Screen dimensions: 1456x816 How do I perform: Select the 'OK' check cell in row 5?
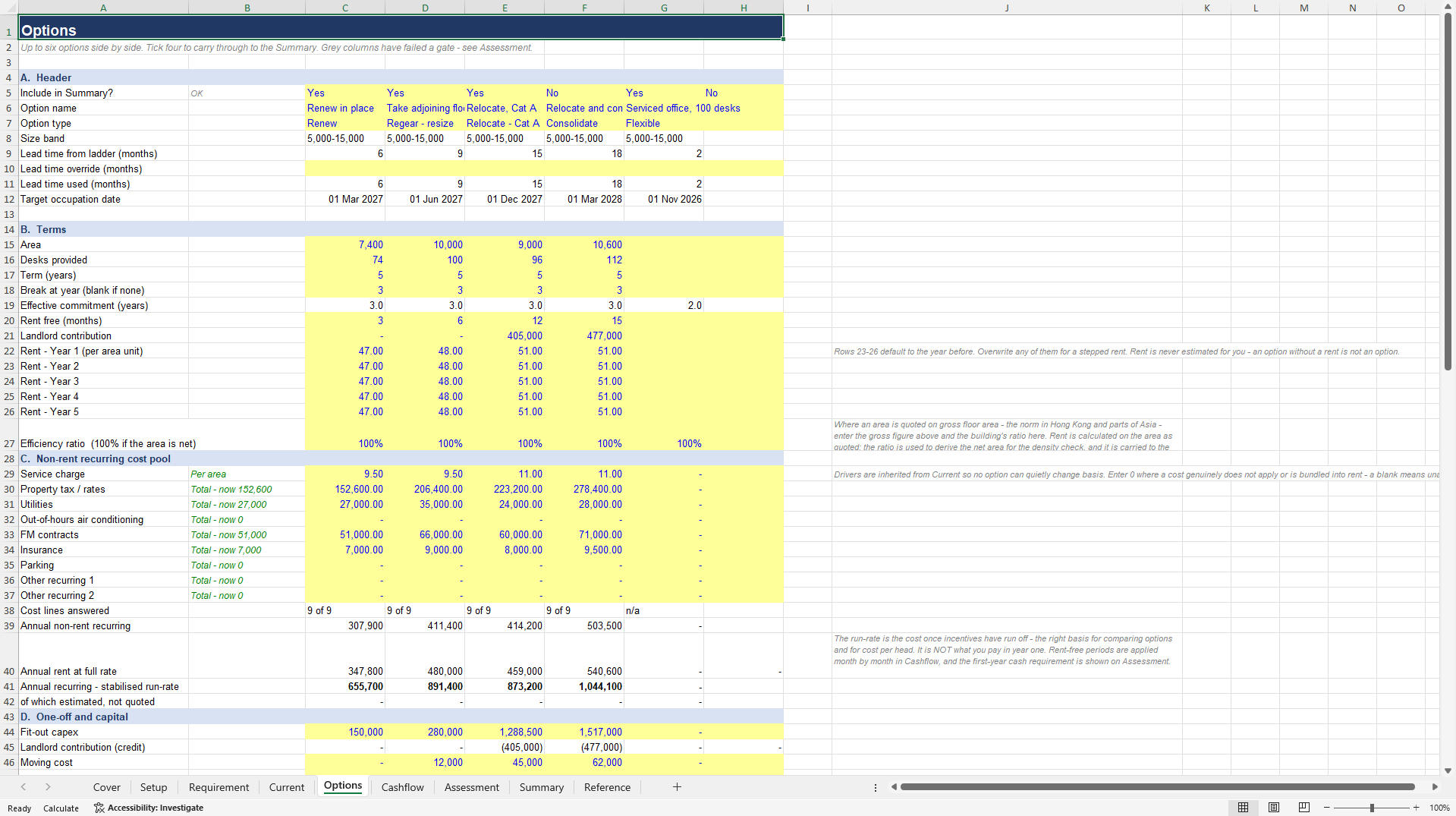[247, 93]
